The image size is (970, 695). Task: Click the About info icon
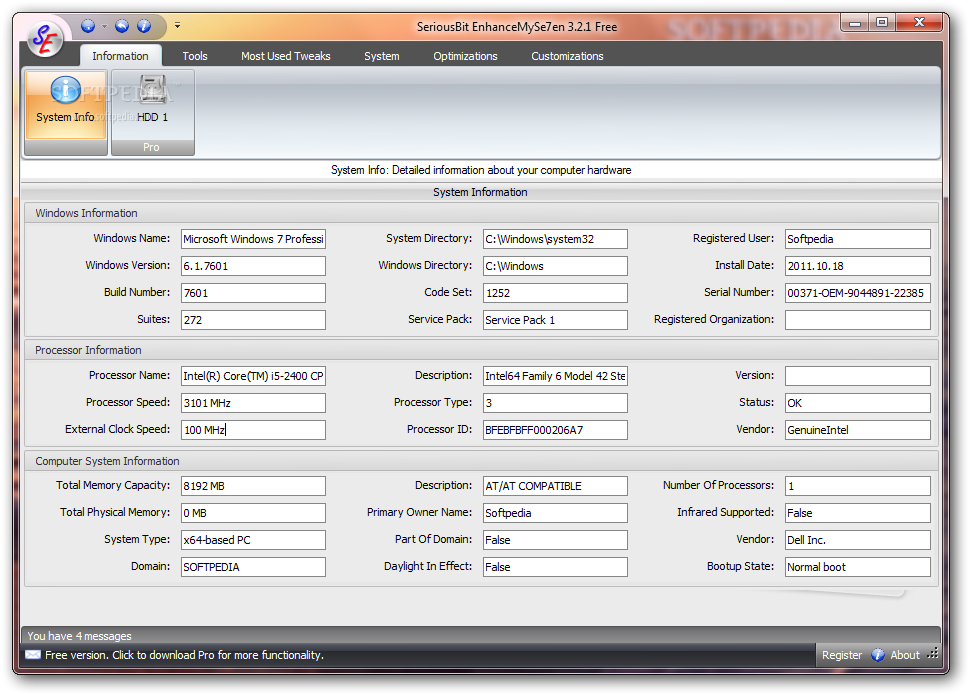pyautogui.click(x=878, y=655)
